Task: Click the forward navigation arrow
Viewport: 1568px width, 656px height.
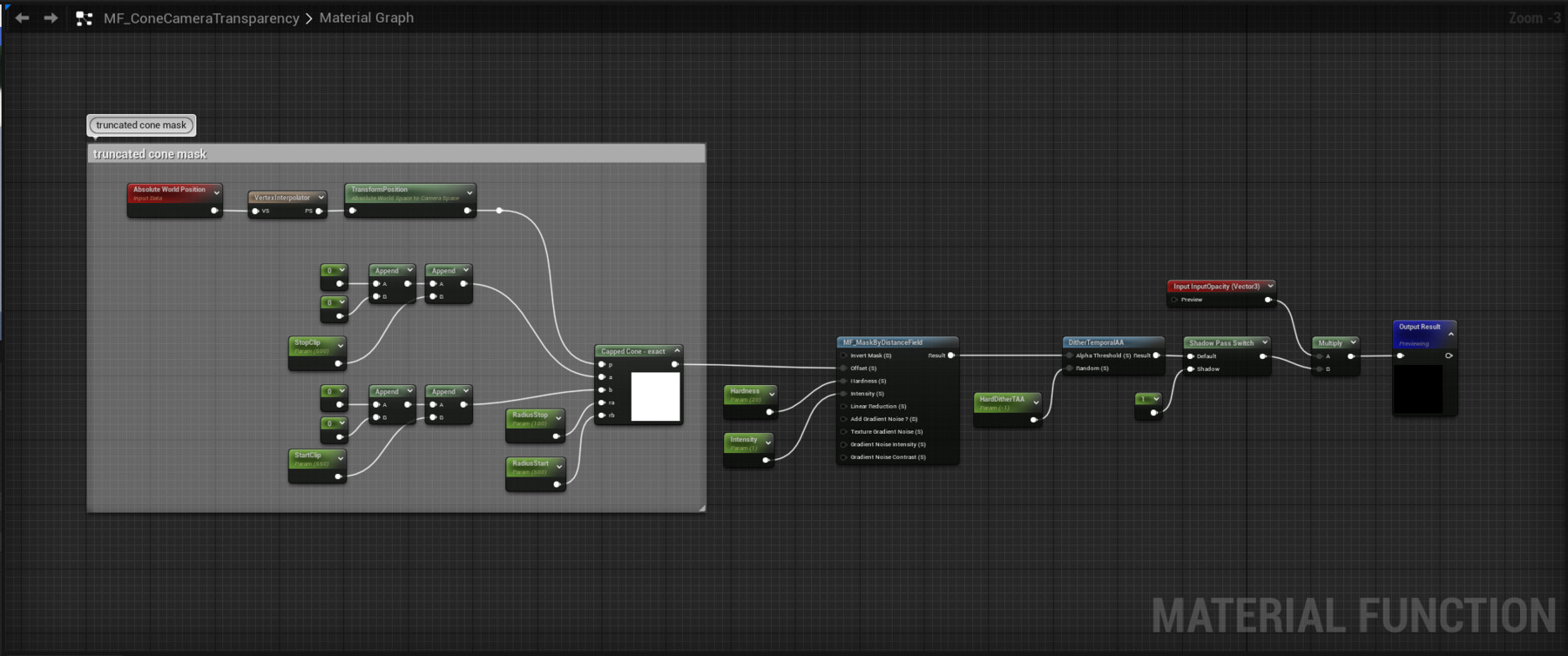Action: click(51, 17)
